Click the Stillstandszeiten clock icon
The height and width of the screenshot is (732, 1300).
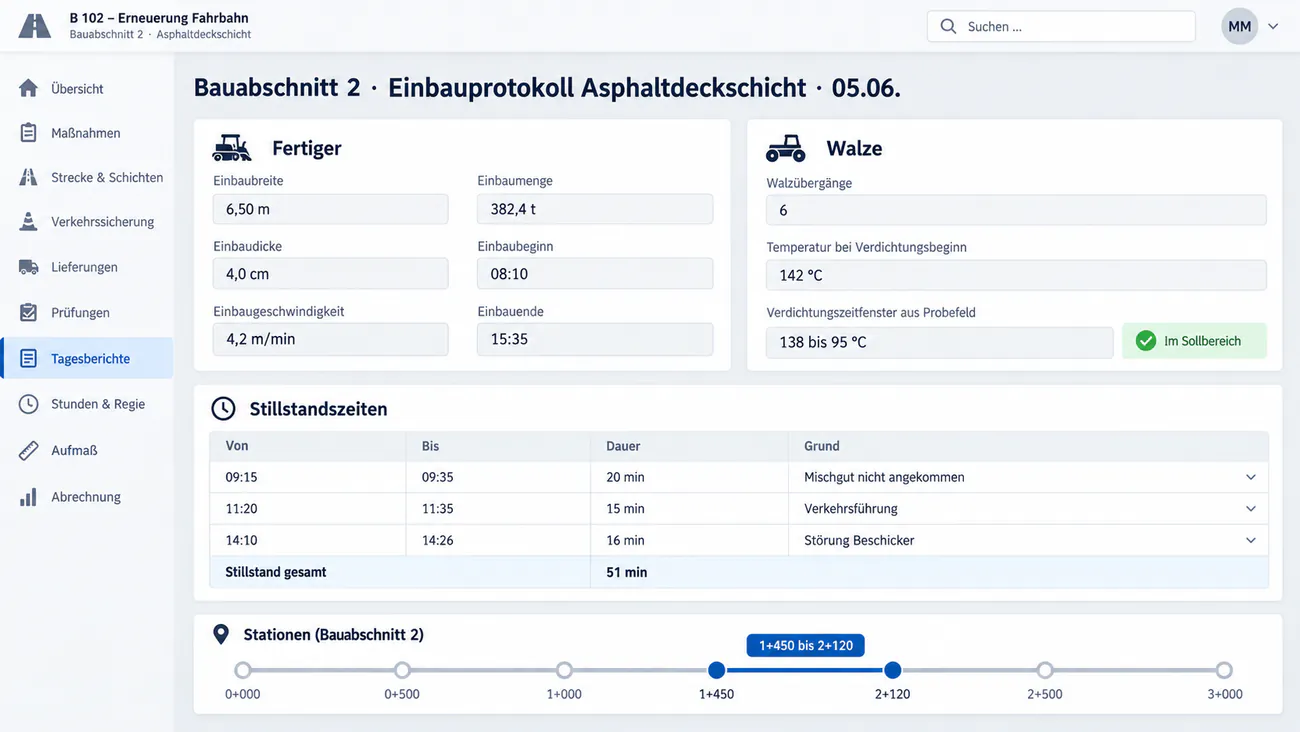(223, 408)
